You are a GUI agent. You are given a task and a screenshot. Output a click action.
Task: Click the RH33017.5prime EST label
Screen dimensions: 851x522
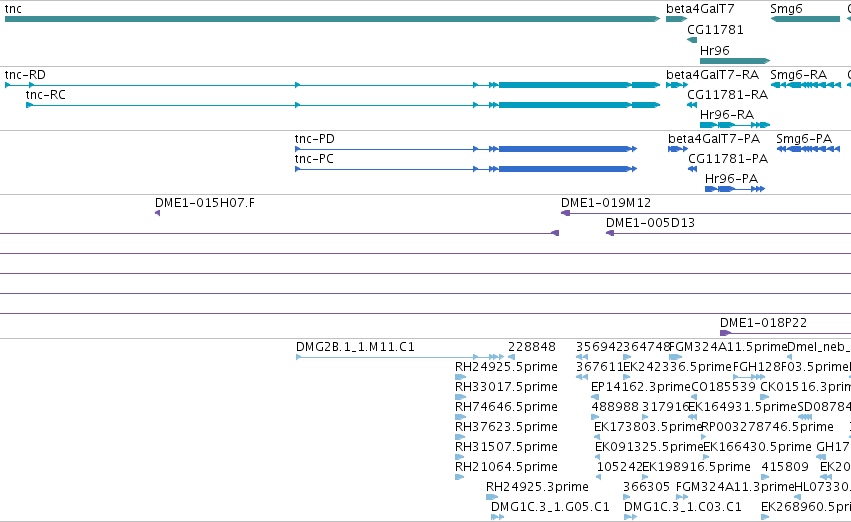506,387
